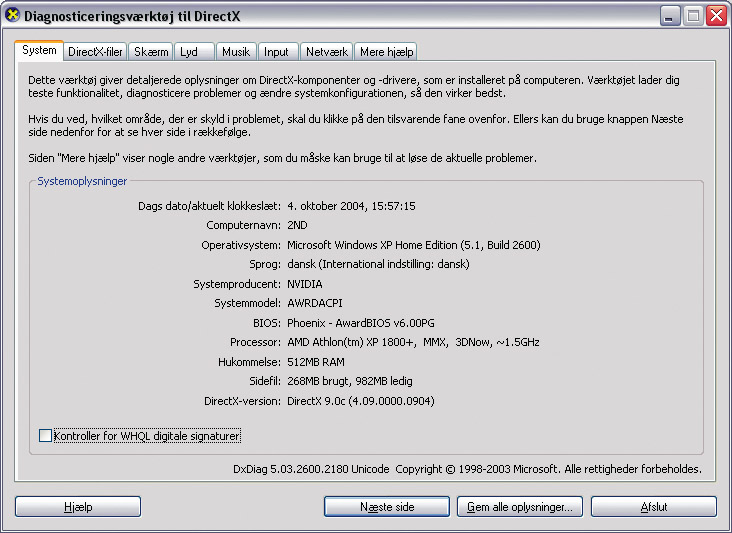Select the Lyd tab
Image resolution: width=732 pixels, height=533 pixels.
coord(194,52)
